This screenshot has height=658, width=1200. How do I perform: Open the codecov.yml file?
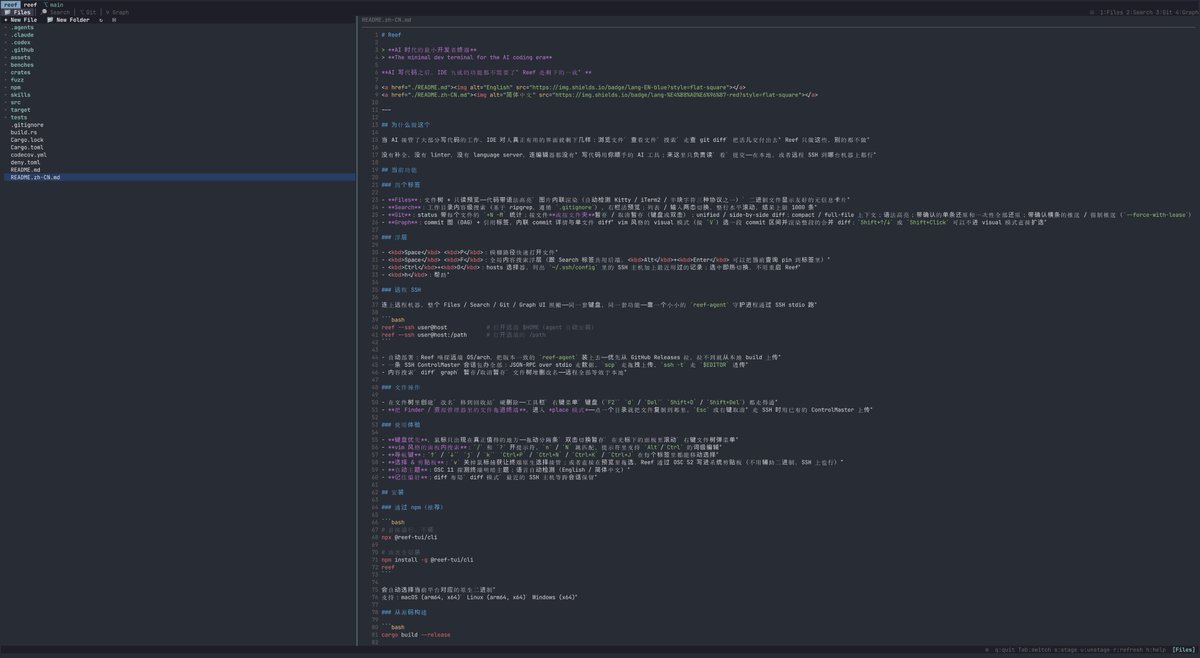[x=28, y=155]
